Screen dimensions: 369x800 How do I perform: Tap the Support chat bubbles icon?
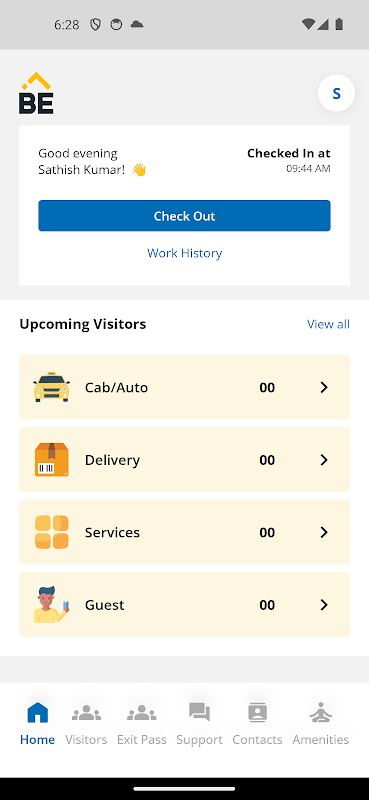pos(199,712)
